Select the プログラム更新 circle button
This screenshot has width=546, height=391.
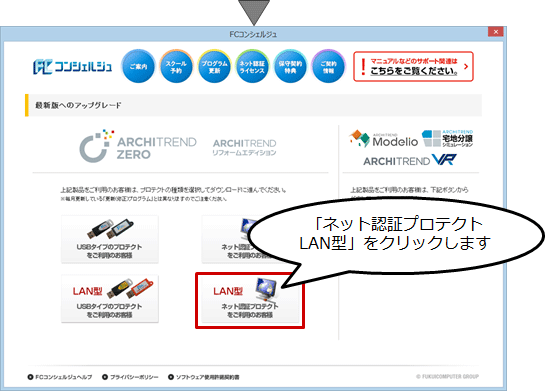pyautogui.click(x=214, y=66)
